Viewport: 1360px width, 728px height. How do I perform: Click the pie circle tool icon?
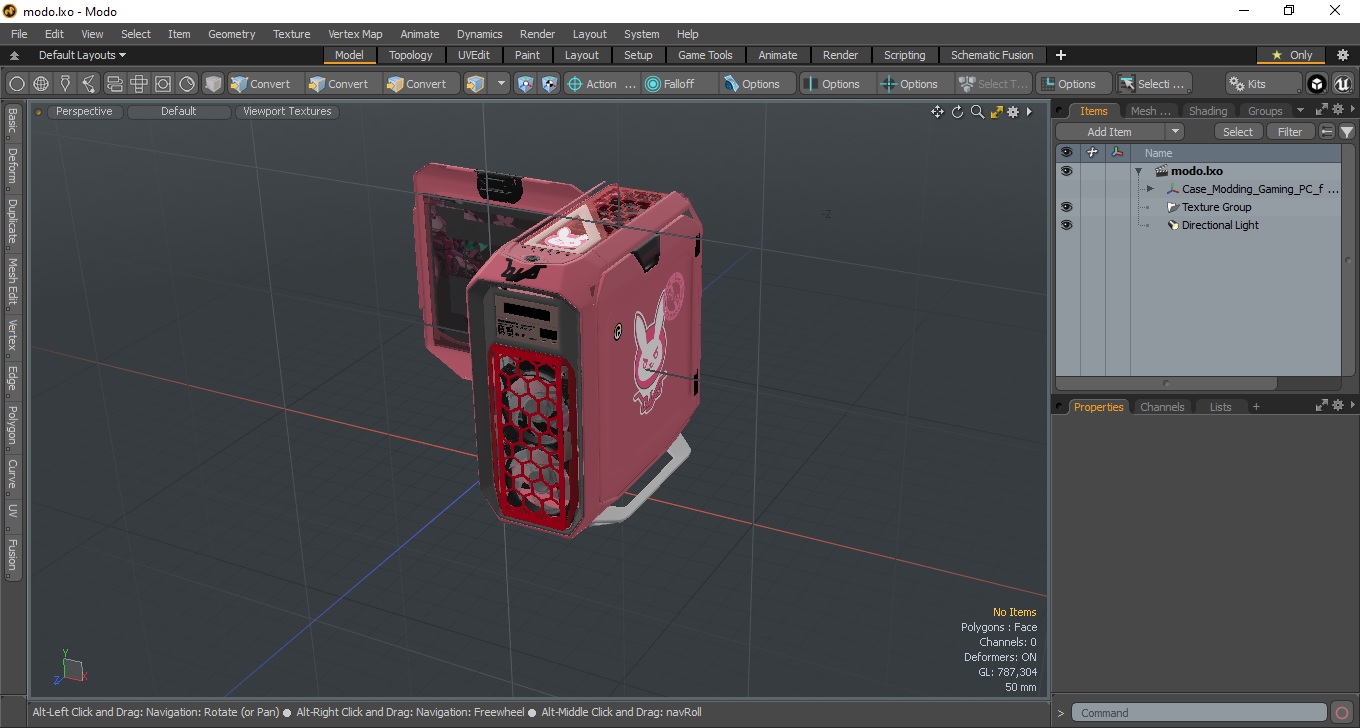[187, 84]
